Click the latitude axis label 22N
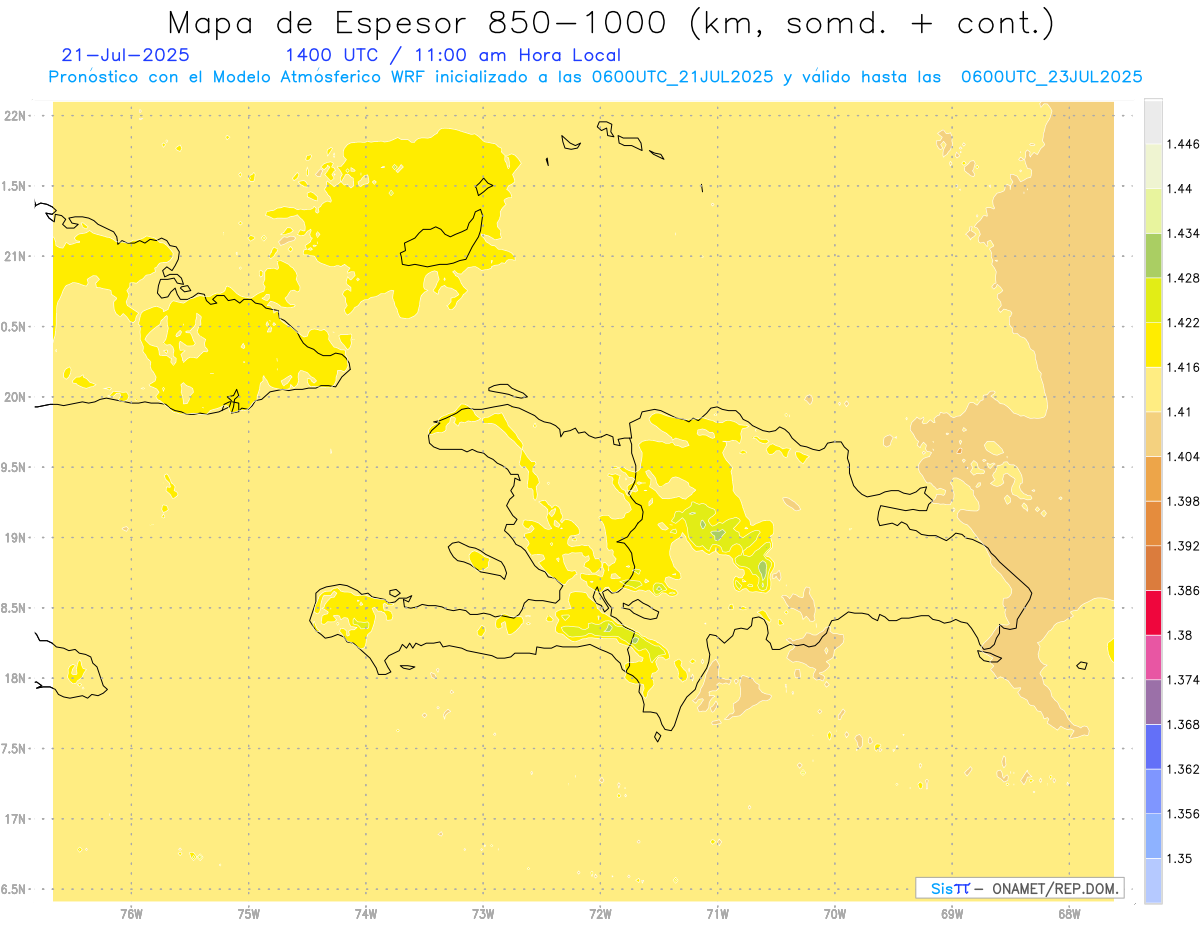This screenshot has height=927, width=1200. point(15,116)
